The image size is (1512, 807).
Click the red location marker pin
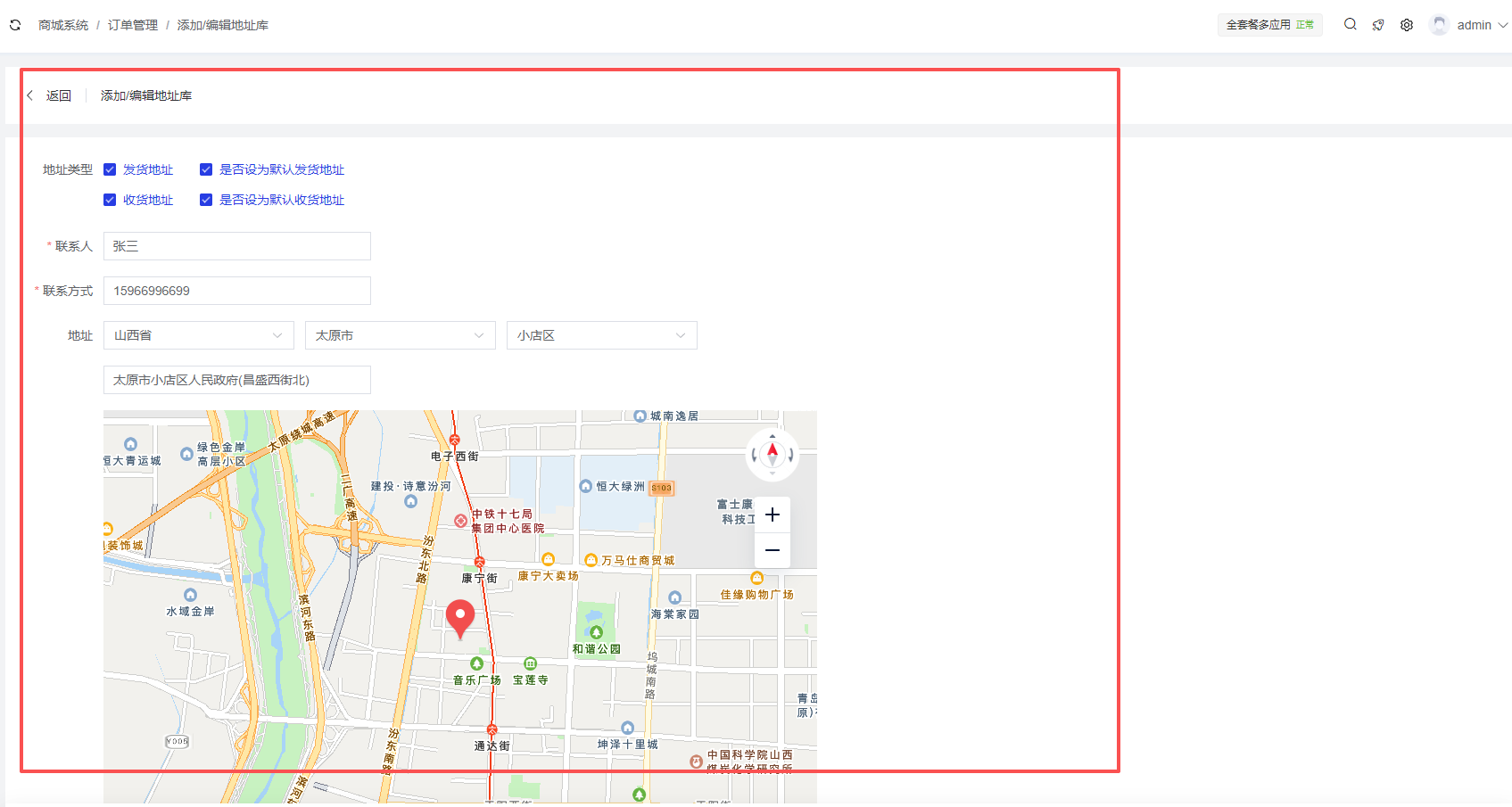coord(460,617)
